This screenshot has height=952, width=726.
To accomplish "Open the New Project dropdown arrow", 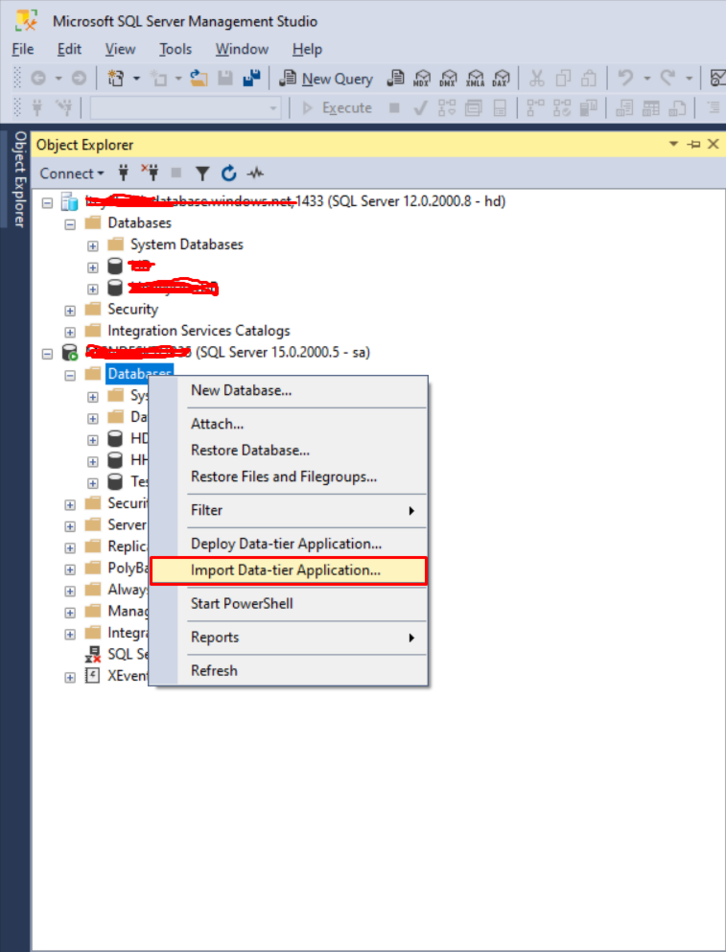I will pos(137,78).
